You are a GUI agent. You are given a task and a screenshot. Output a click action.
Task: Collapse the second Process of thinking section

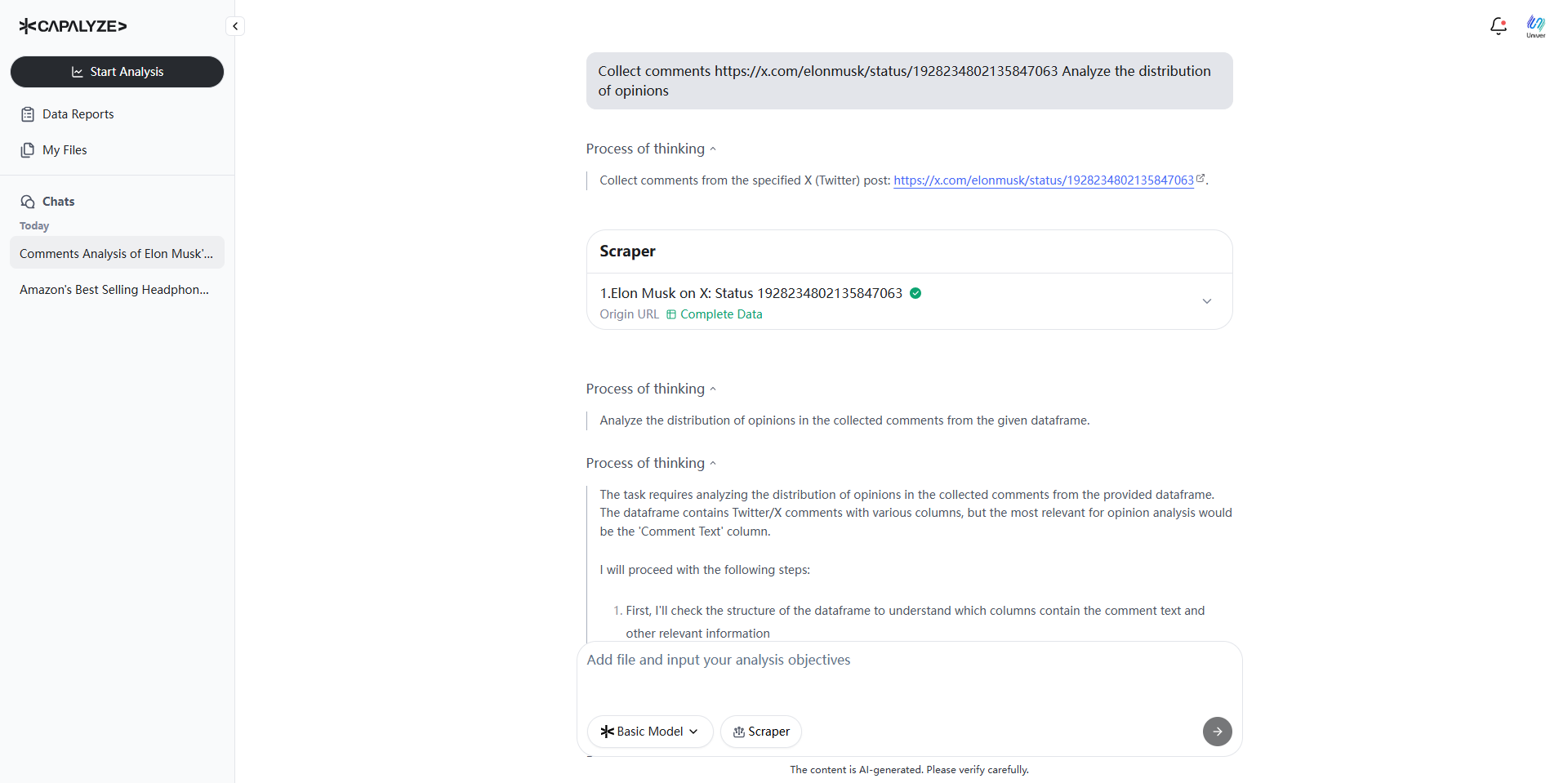pyautogui.click(x=651, y=389)
